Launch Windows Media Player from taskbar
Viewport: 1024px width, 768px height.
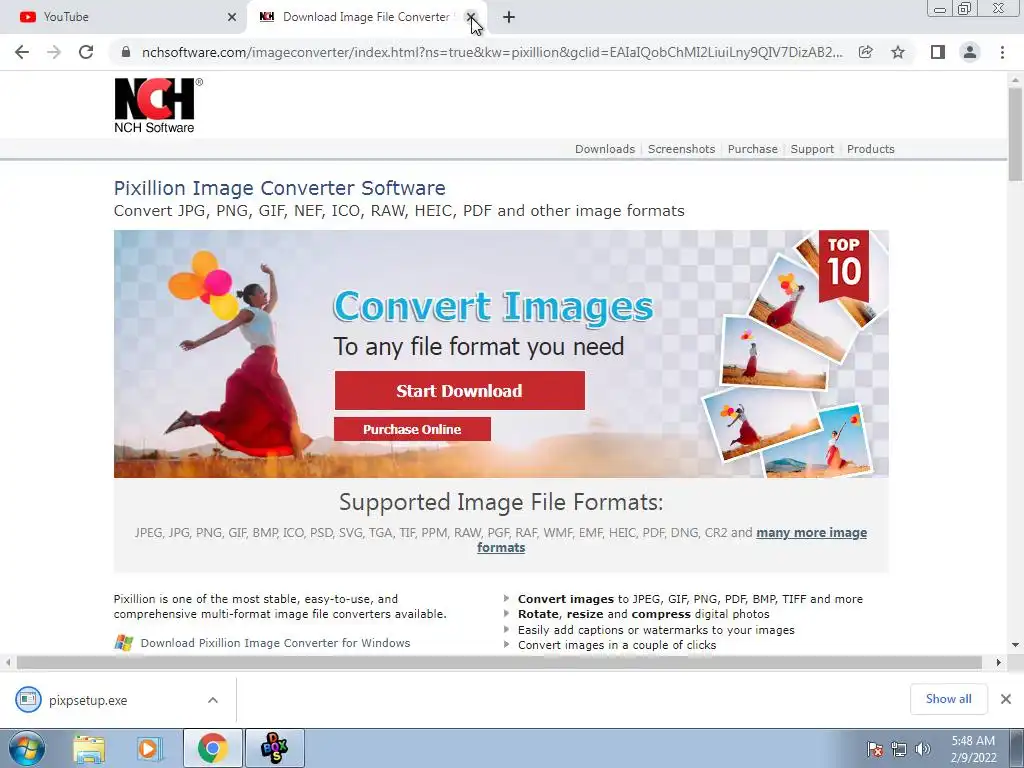point(149,748)
